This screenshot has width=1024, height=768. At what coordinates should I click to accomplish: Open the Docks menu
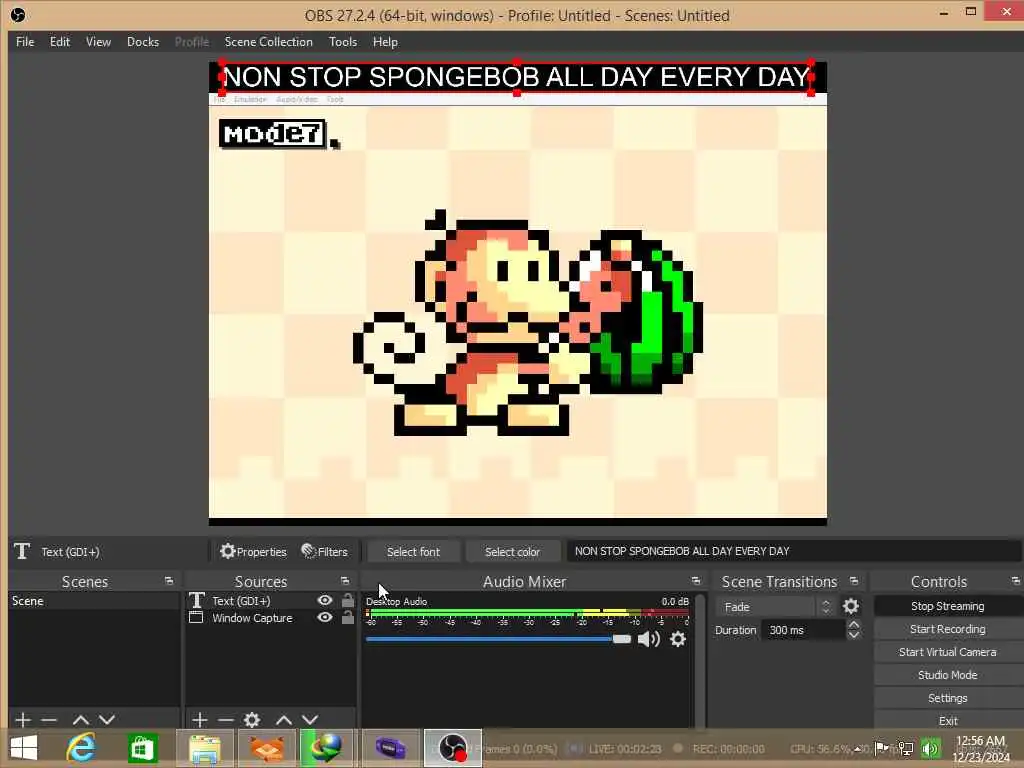click(143, 42)
